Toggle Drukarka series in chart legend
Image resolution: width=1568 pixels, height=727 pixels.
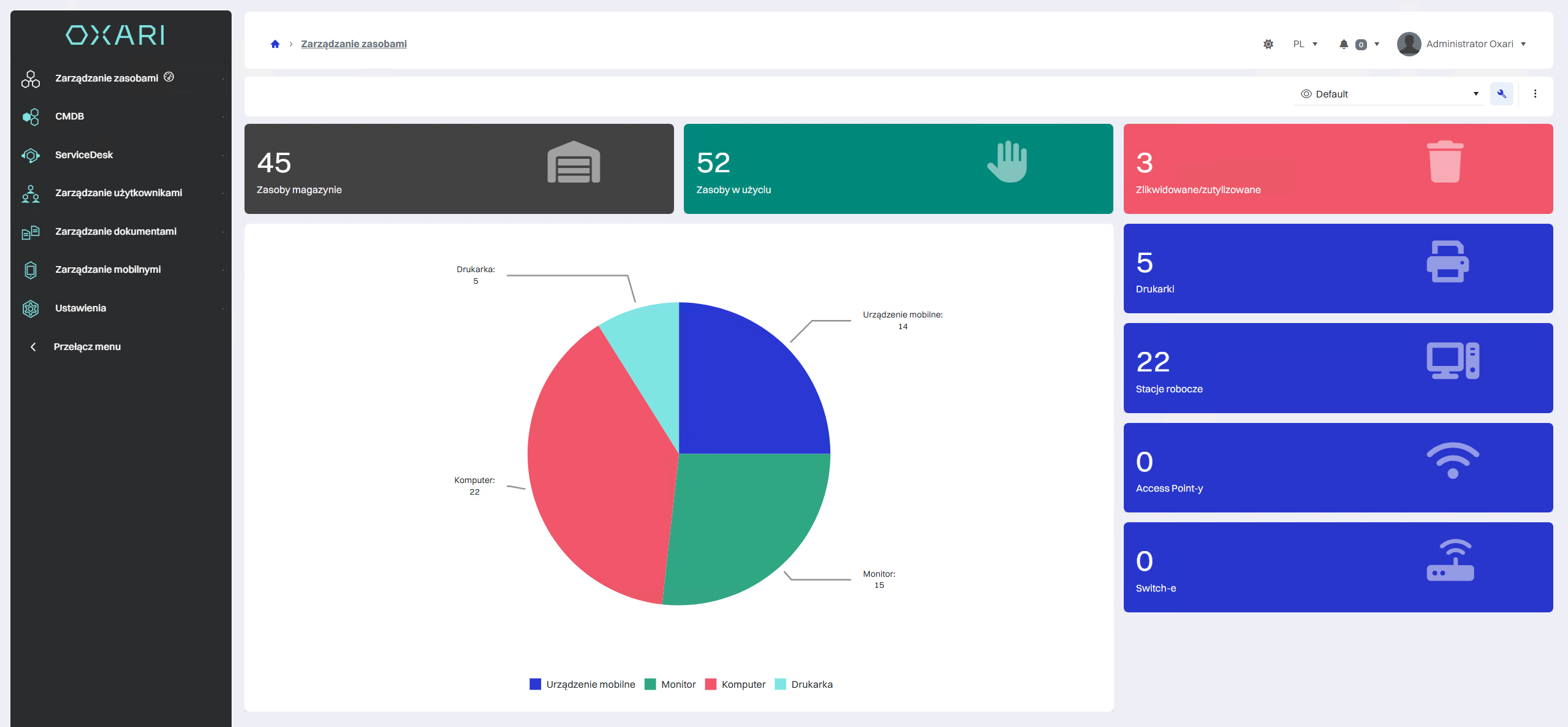point(804,684)
